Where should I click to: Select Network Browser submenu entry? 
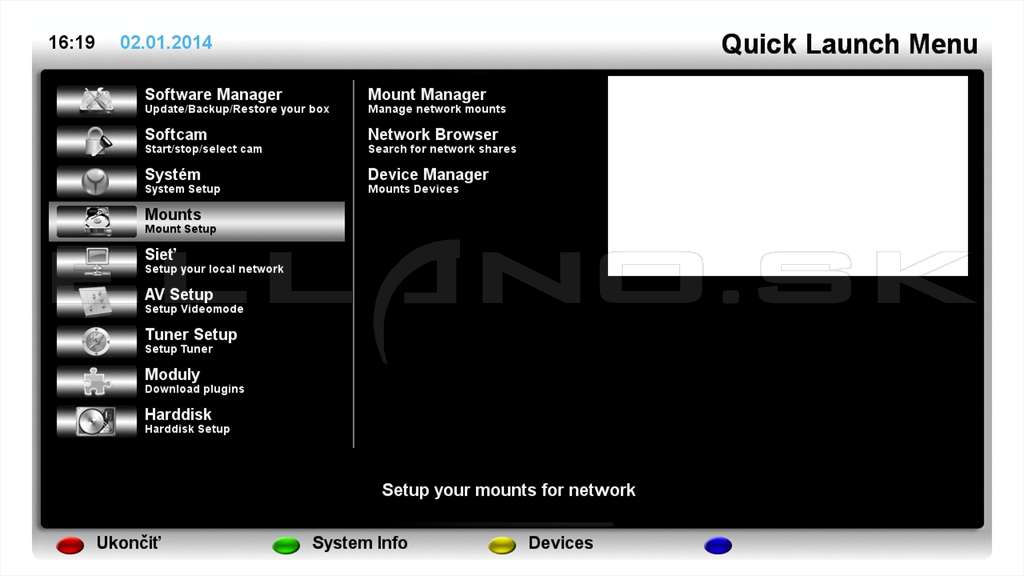(441, 141)
